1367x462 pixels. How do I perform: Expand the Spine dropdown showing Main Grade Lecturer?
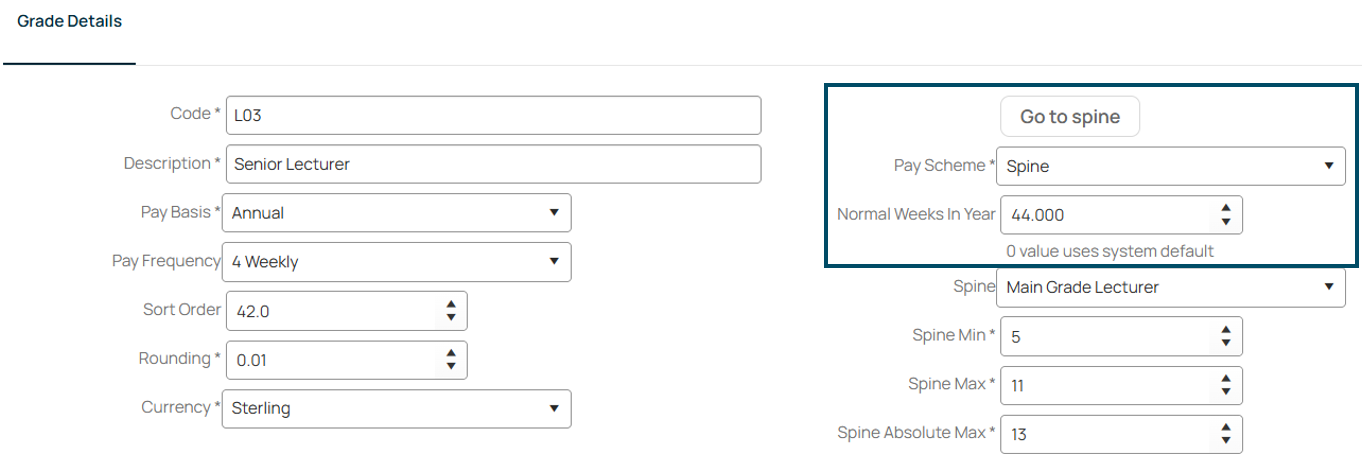(x=1171, y=287)
